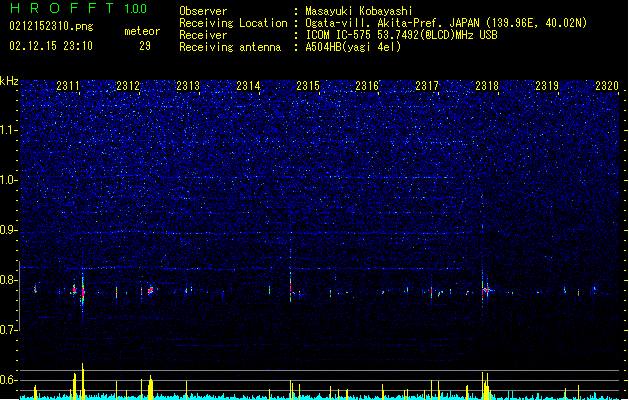Click time marker 2316
629x400 pixels.
[367, 85]
